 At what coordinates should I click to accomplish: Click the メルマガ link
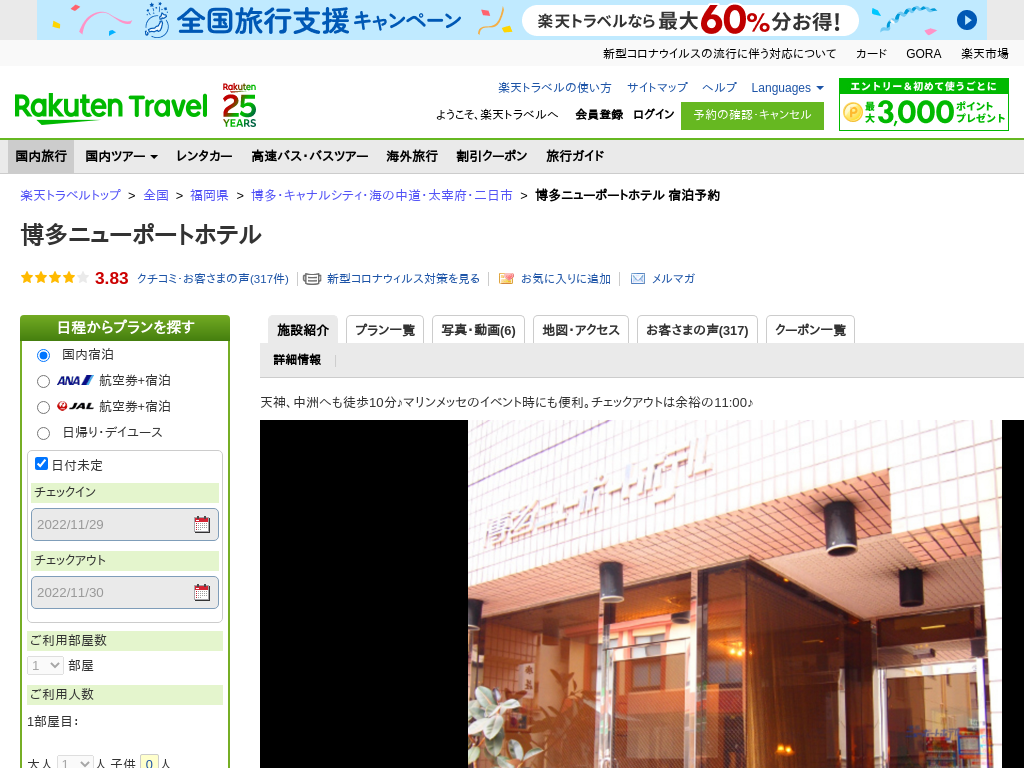(x=673, y=279)
